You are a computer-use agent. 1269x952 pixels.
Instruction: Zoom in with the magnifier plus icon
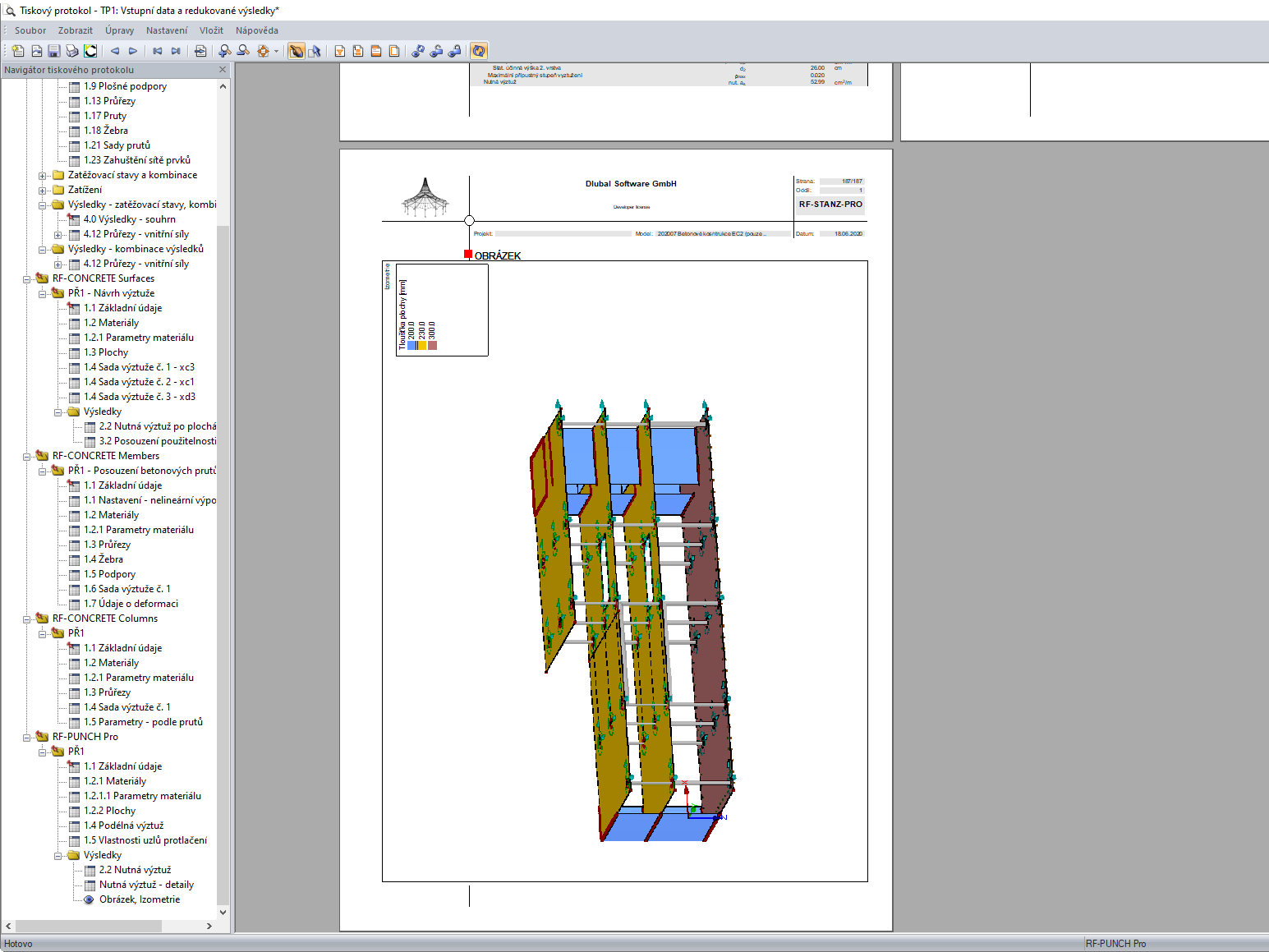tap(225, 51)
